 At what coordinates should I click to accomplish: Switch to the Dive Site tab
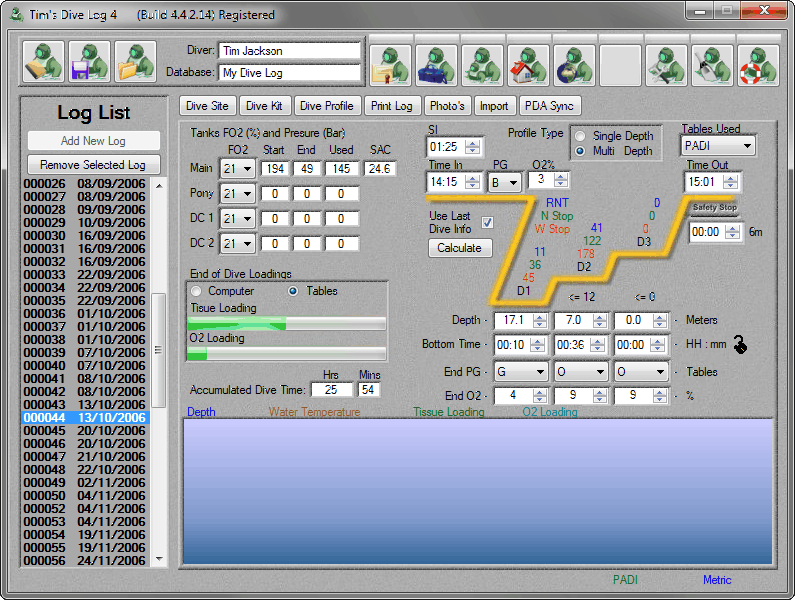coord(207,106)
